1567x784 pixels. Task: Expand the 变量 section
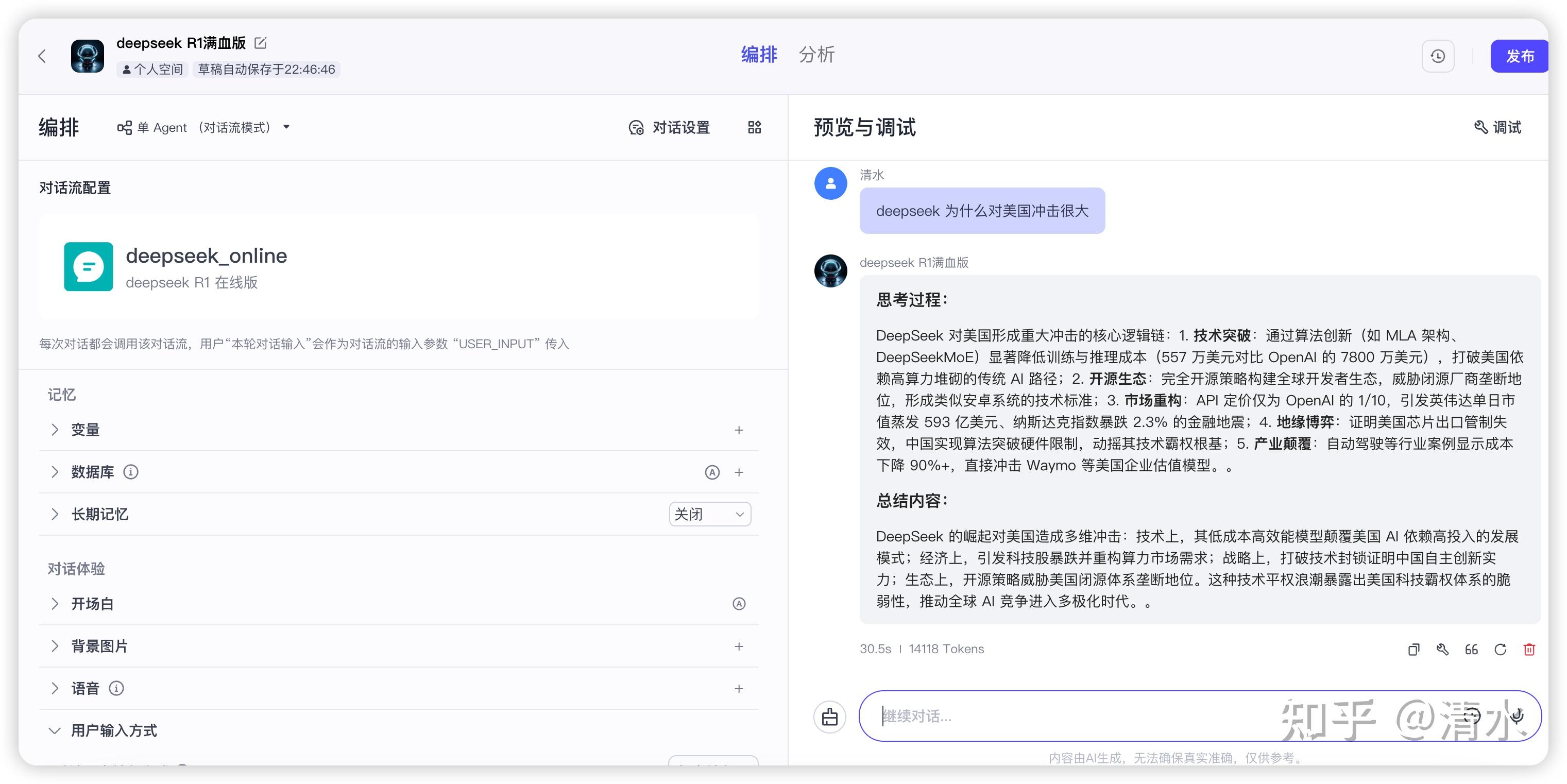[55, 430]
